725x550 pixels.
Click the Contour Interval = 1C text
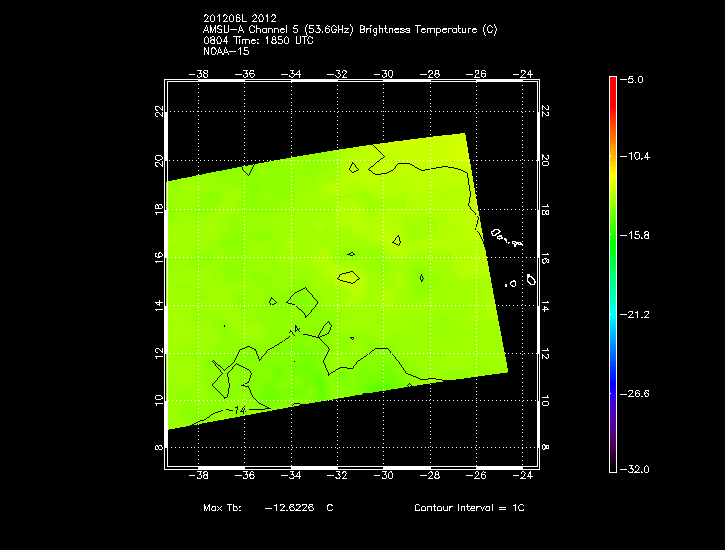point(469,508)
